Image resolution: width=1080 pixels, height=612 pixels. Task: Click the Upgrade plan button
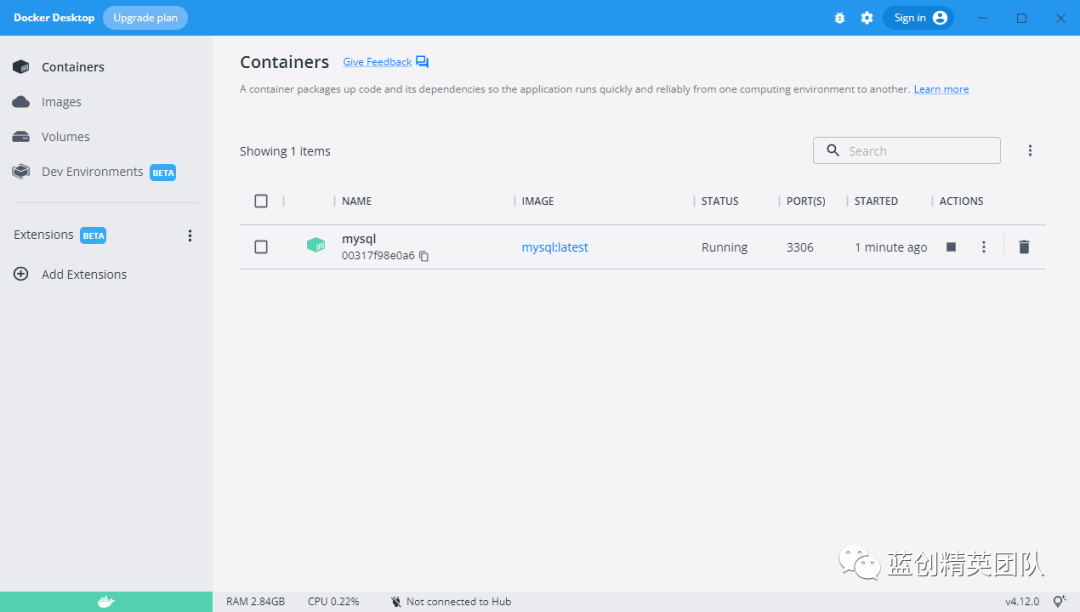145,18
